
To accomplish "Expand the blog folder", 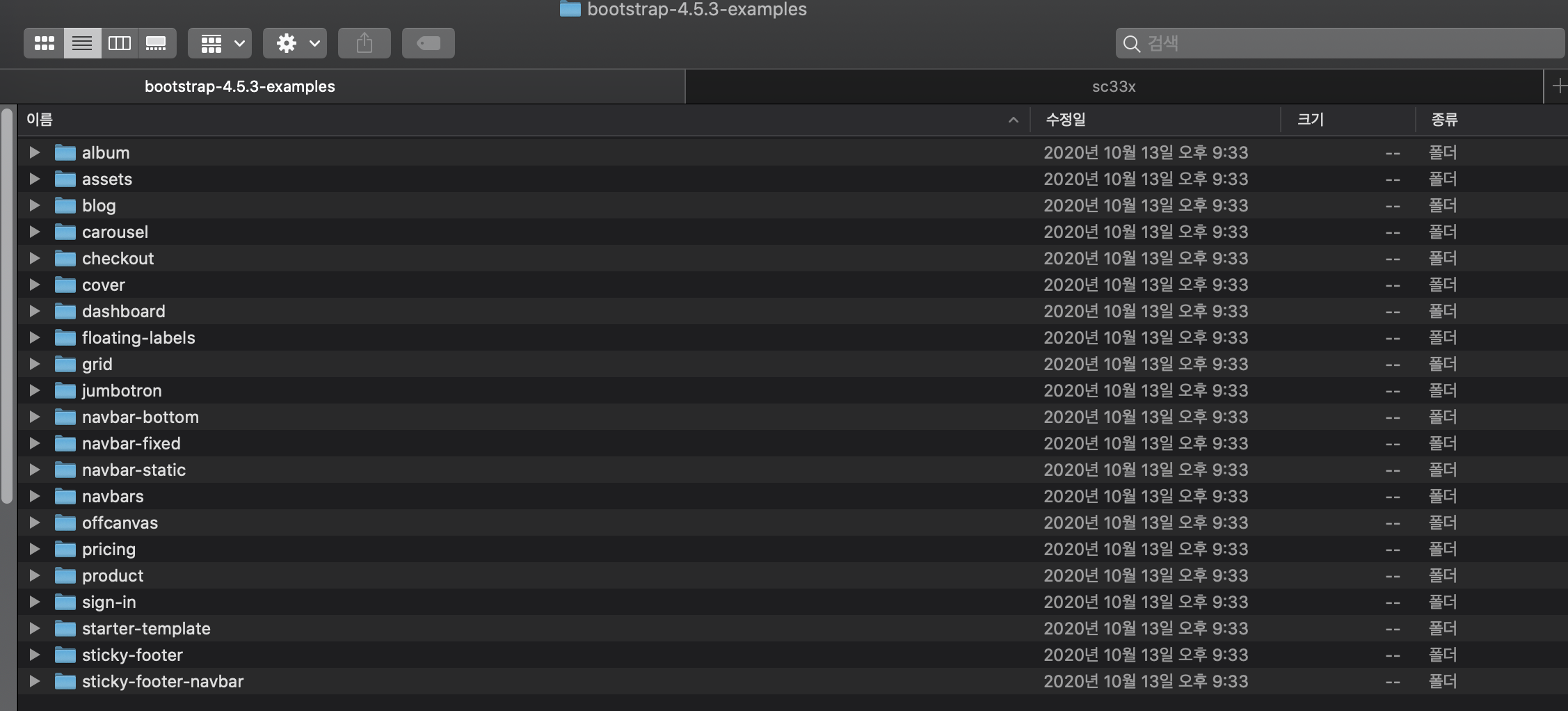I will pyautogui.click(x=34, y=205).
